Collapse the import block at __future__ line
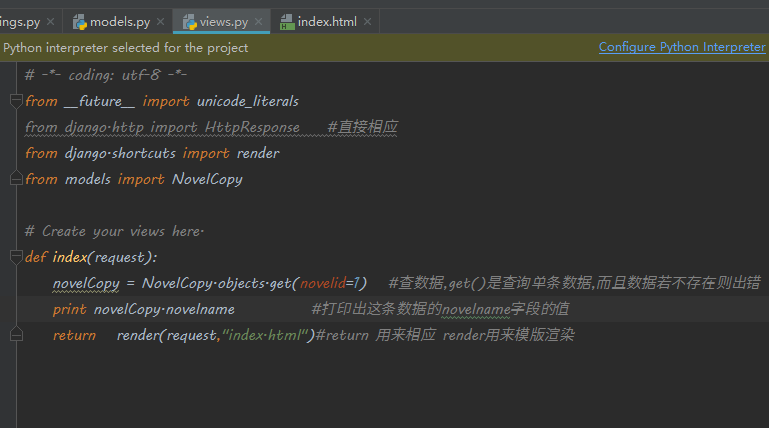The width and height of the screenshot is (769, 428). [16, 101]
